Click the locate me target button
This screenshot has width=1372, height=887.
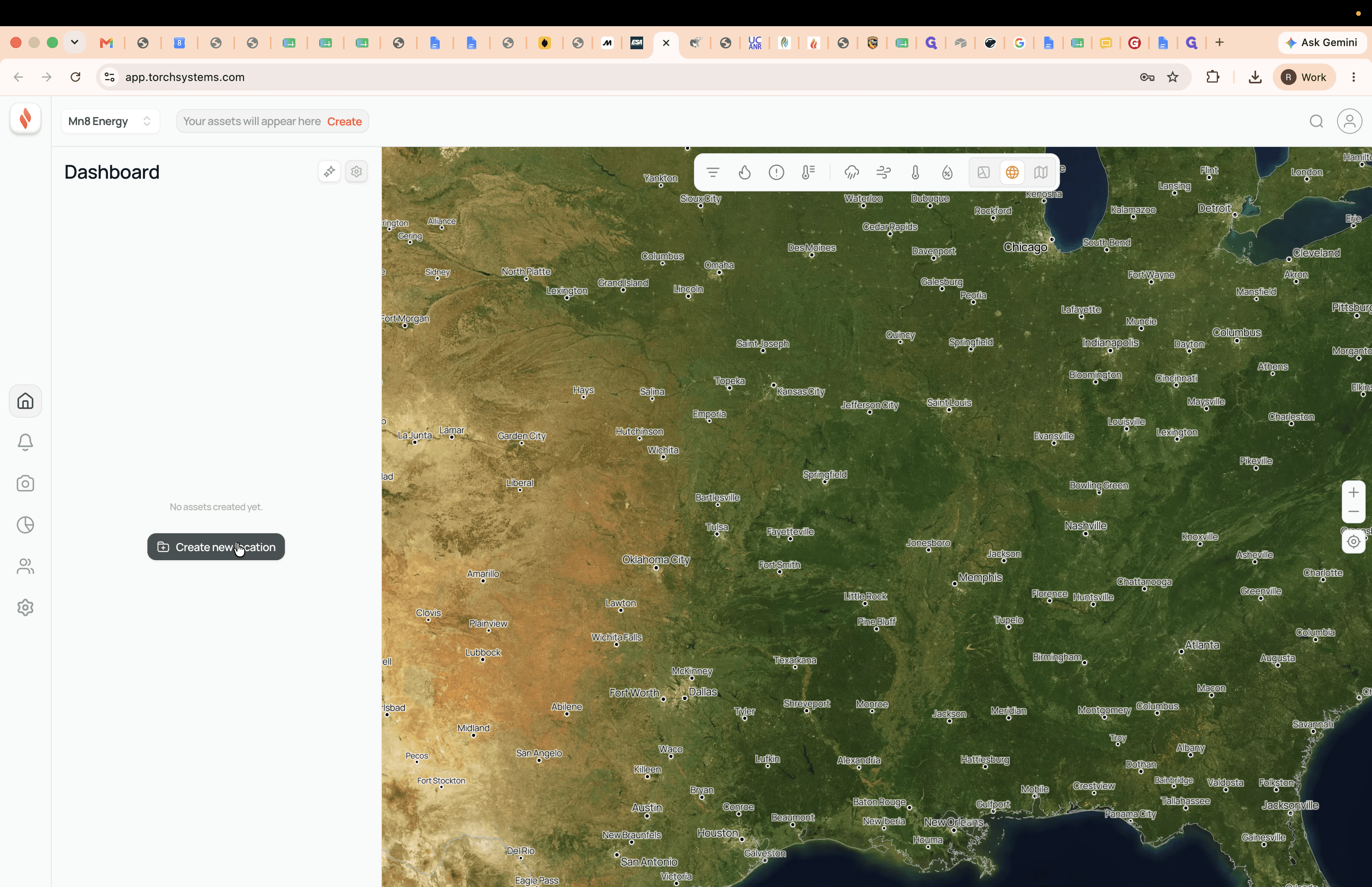tap(1354, 542)
